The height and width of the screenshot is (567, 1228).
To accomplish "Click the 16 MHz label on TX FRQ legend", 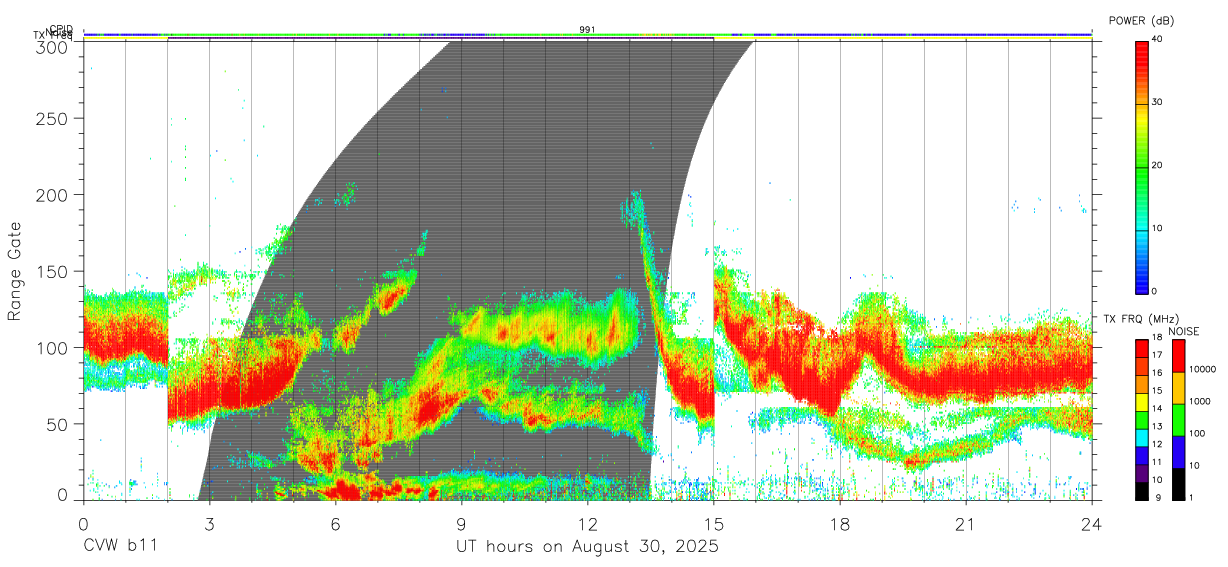I will [1157, 373].
